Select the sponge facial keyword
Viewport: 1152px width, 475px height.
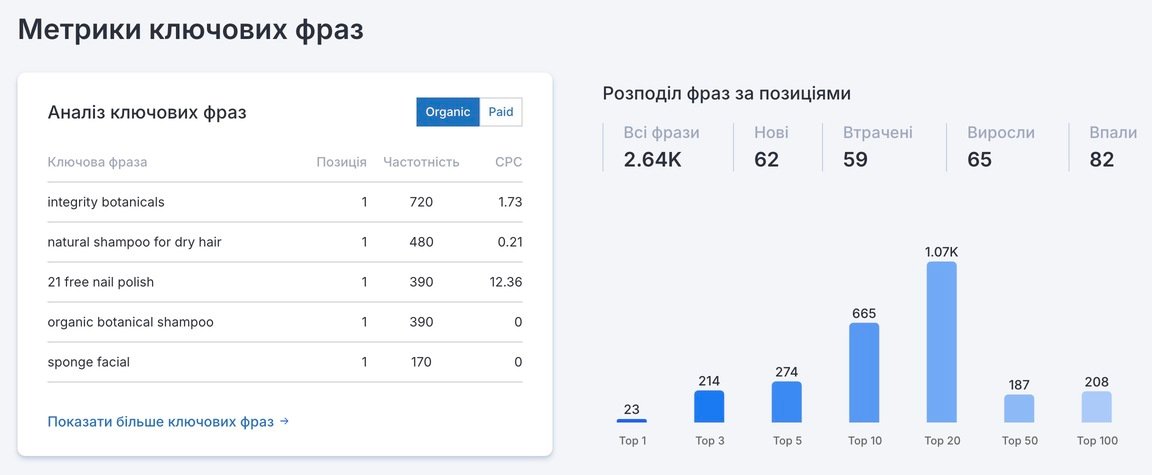89,362
